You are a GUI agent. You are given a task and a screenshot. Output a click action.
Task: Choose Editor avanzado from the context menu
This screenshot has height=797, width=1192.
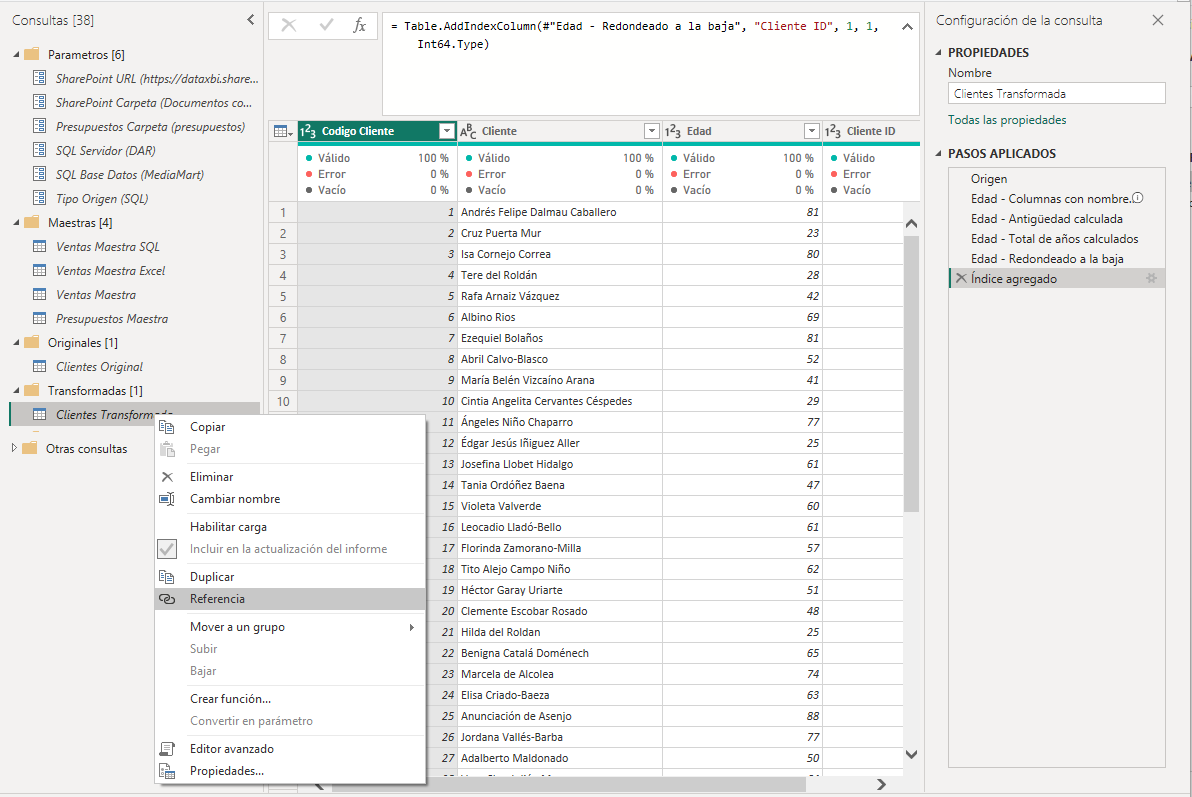pyautogui.click(x=232, y=748)
